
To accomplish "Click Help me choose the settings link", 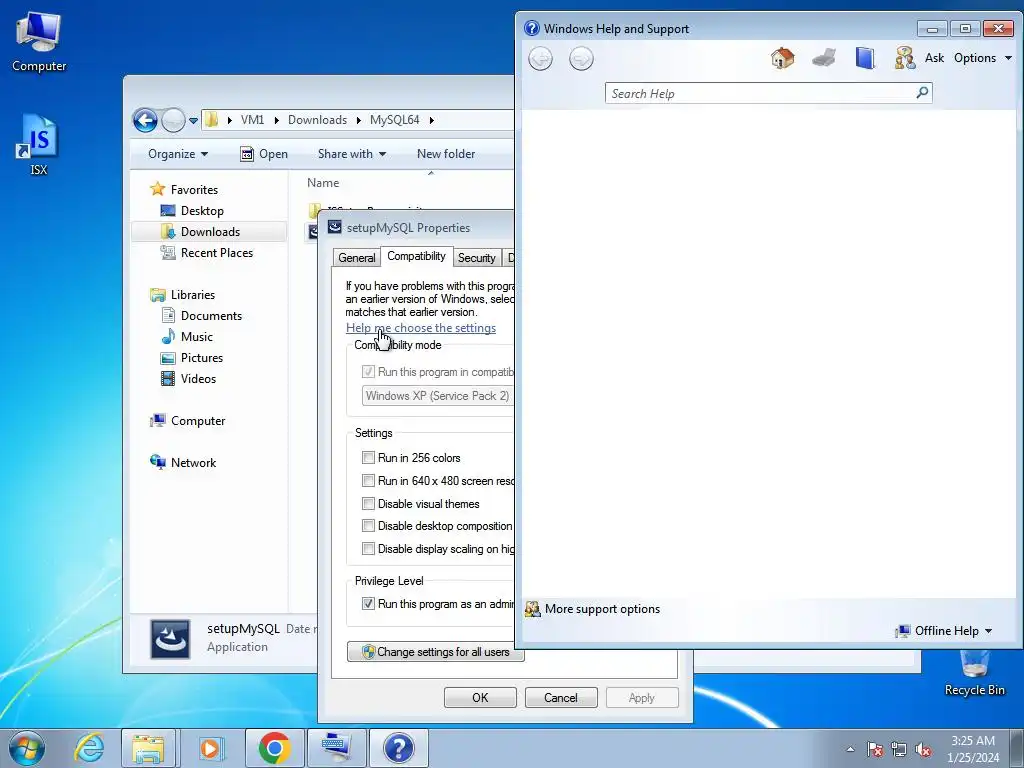I will pyautogui.click(x=421, y=328).
